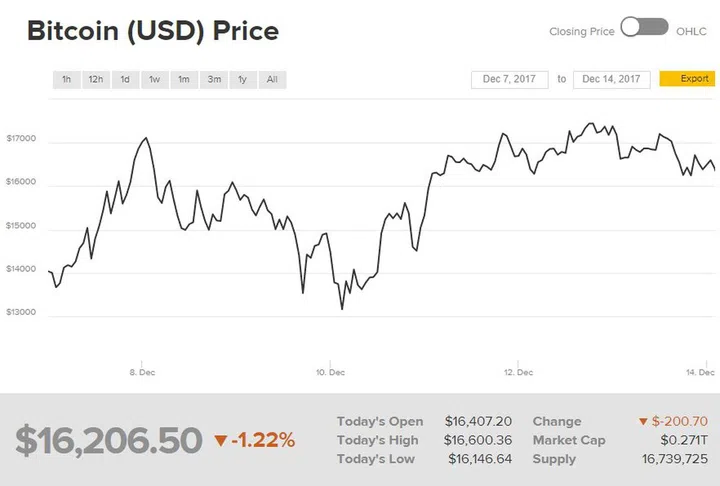Screen dimensions: 720x486
Task: Select the 1m range option
Action: coord(184,80)
